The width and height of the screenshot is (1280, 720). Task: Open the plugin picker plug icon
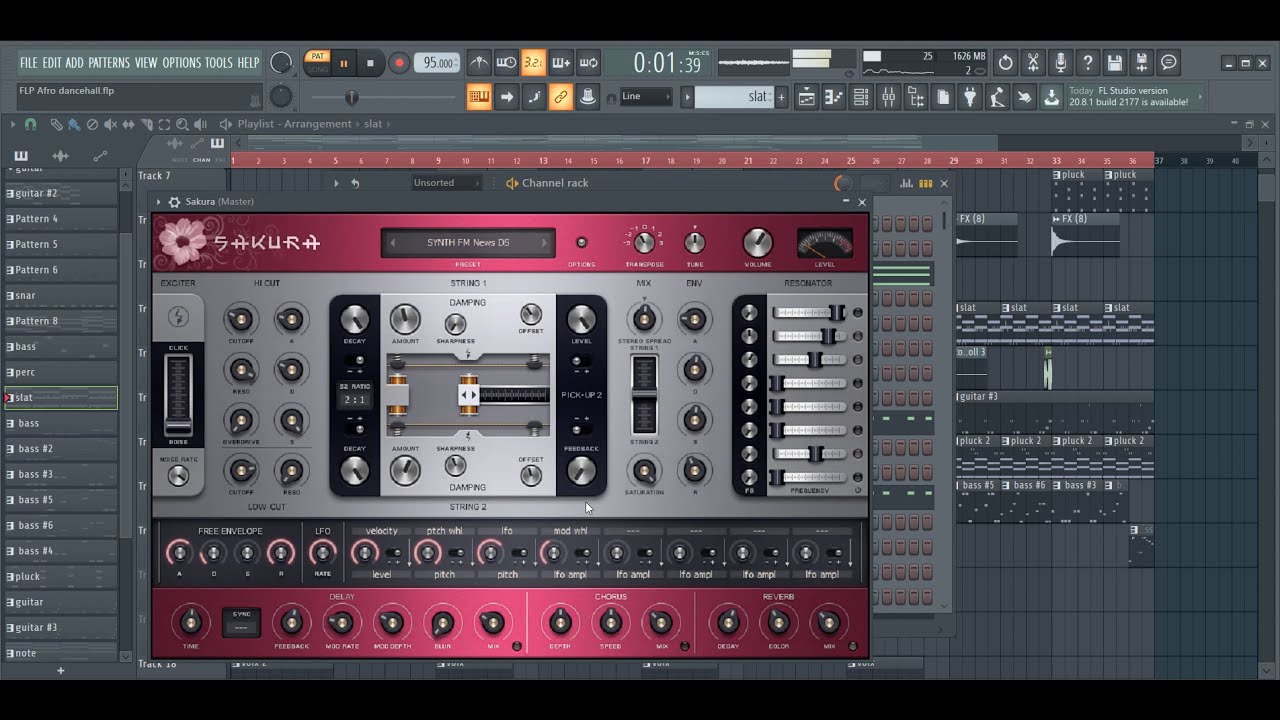969,97
